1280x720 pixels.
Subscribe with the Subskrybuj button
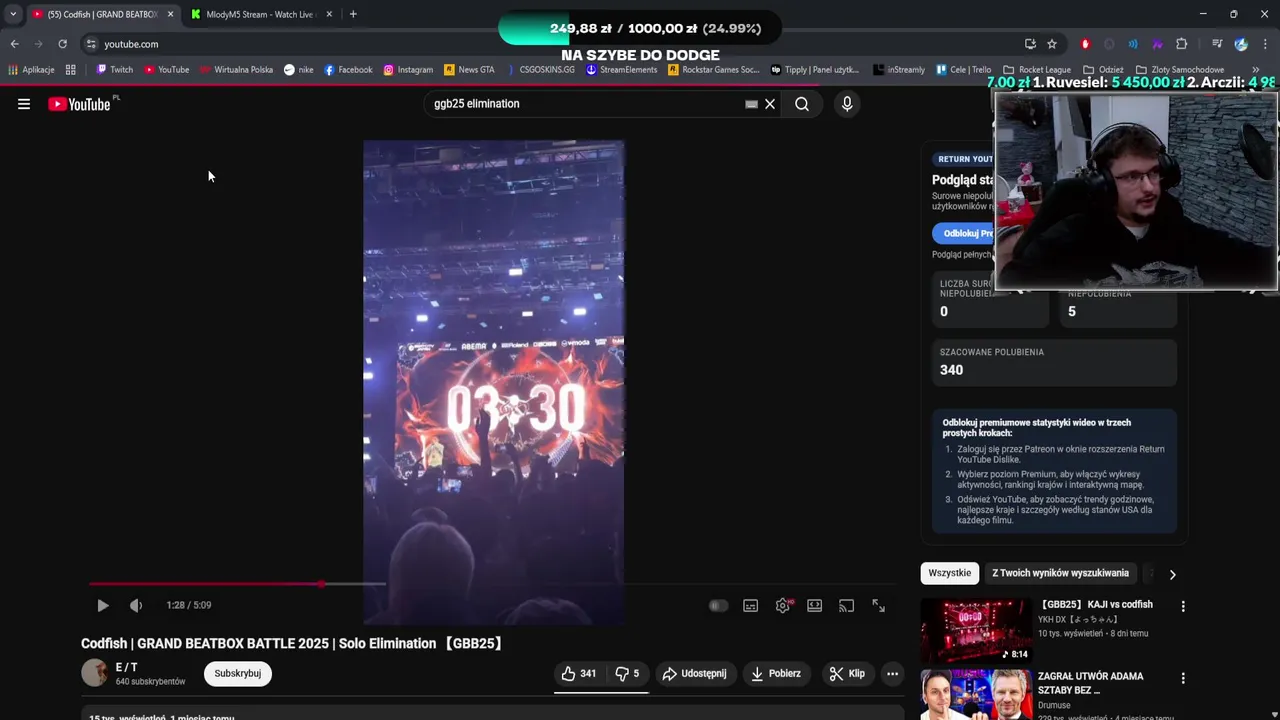238,674
